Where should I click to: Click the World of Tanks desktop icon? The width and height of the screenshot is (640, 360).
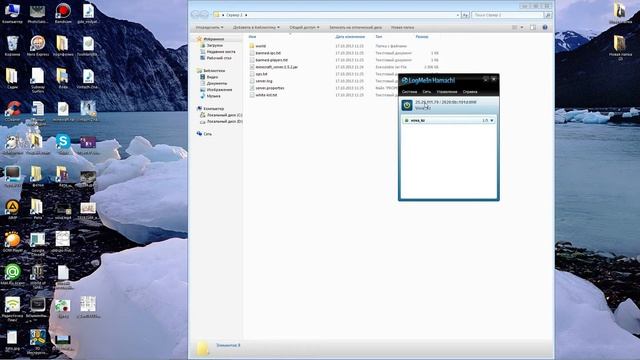coord(37,276)
